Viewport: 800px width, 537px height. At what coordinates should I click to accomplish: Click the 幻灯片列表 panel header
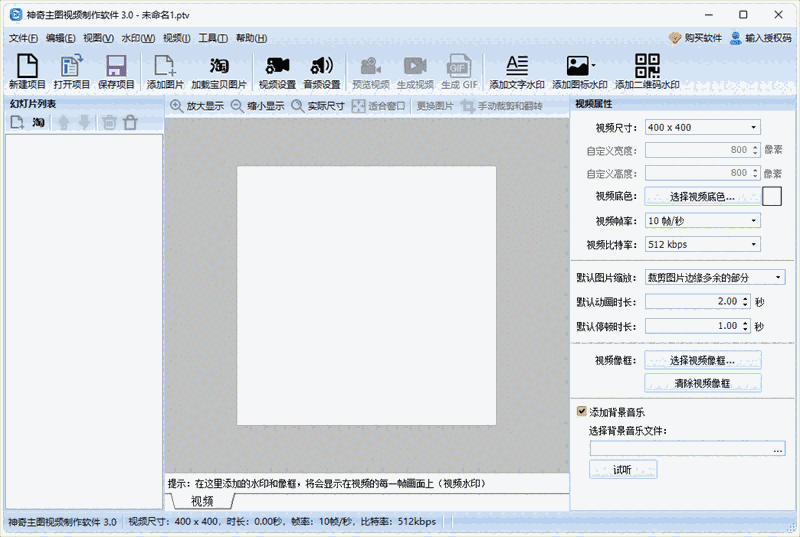click(84, 104)
